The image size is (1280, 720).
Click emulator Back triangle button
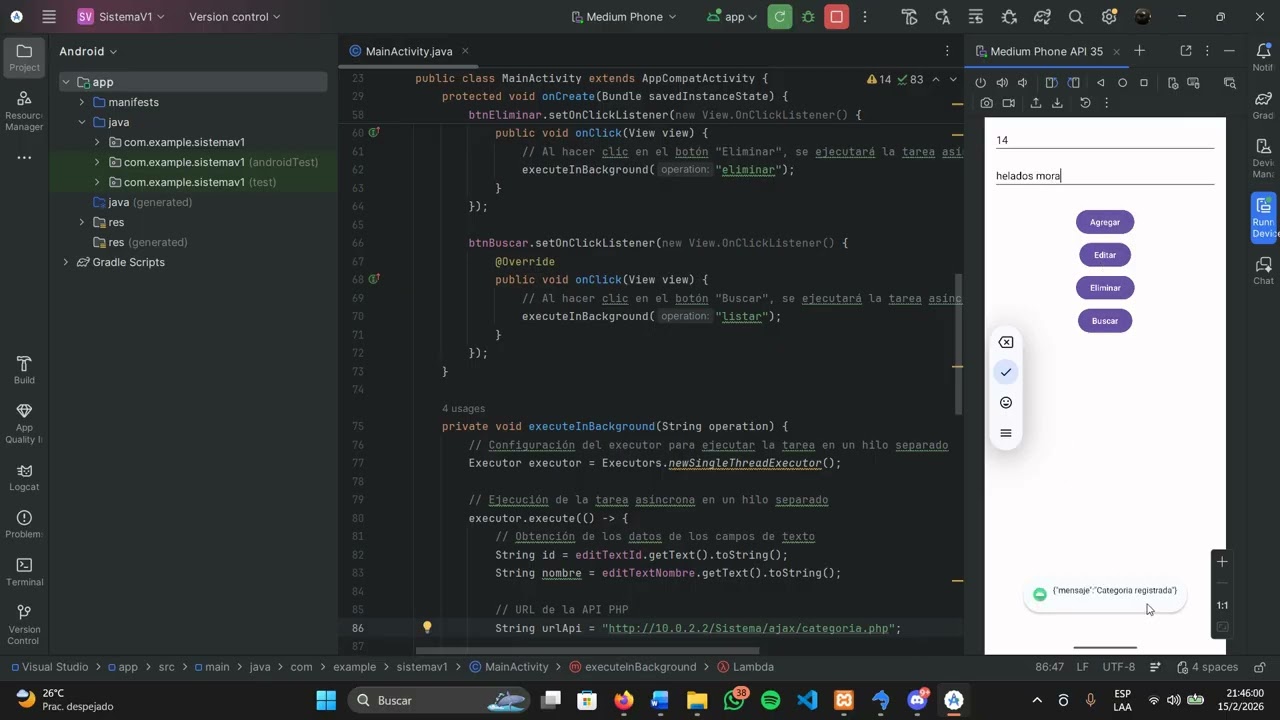click(x=1100, y=83)
